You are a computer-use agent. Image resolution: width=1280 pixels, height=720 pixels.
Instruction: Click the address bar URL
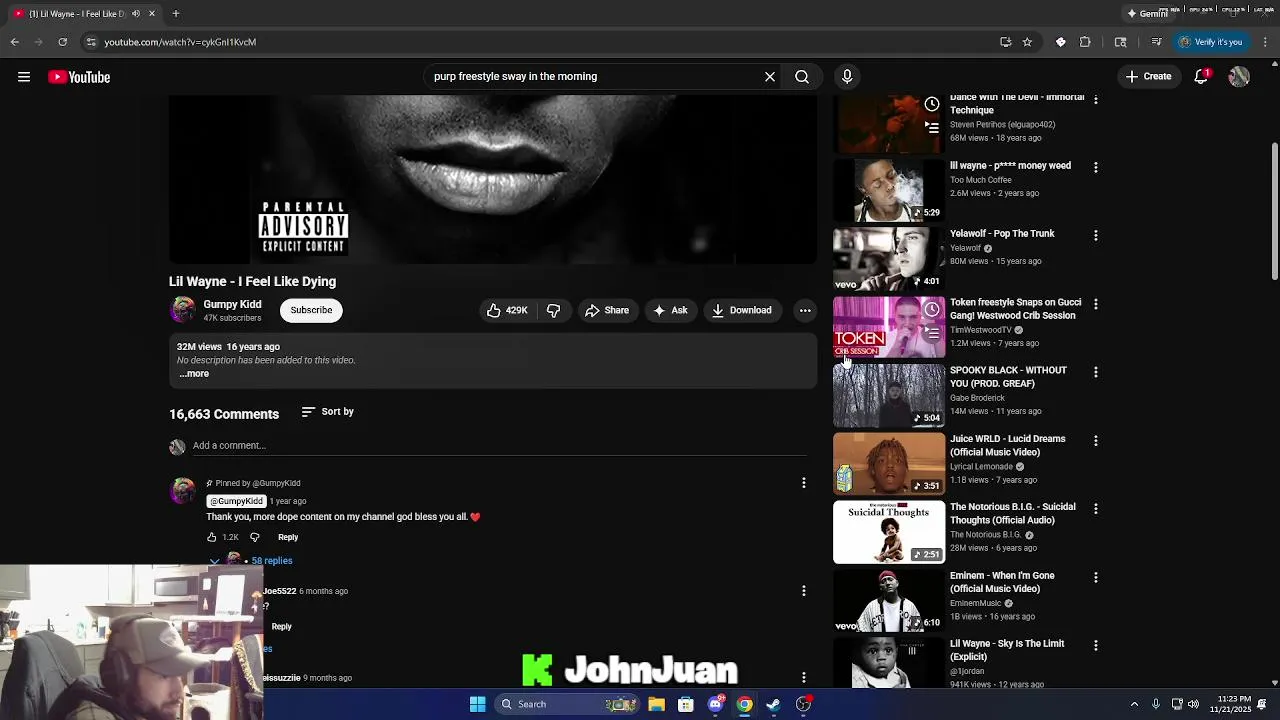point(180,42)
